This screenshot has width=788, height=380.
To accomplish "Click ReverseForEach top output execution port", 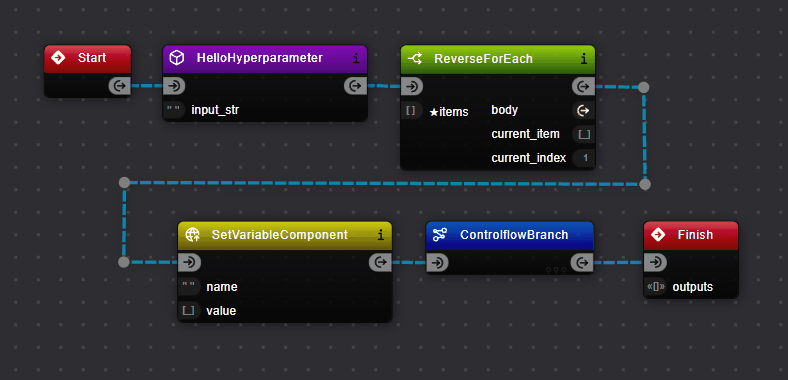I will point(583,86).
